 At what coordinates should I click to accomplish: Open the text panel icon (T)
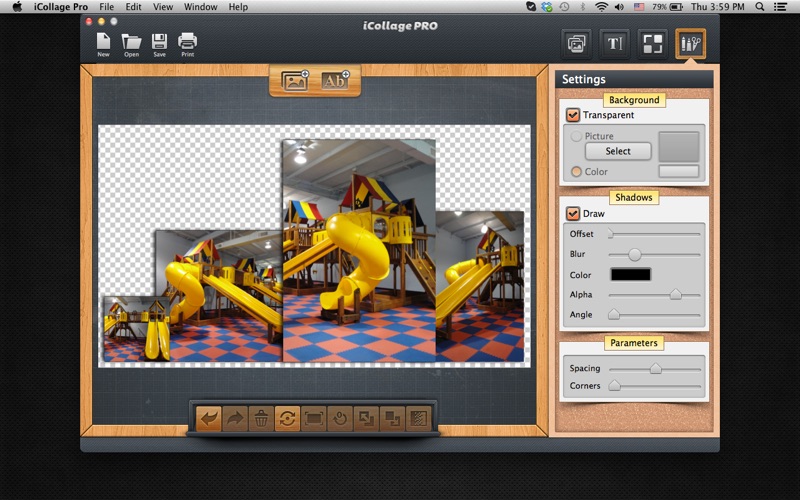614,43
